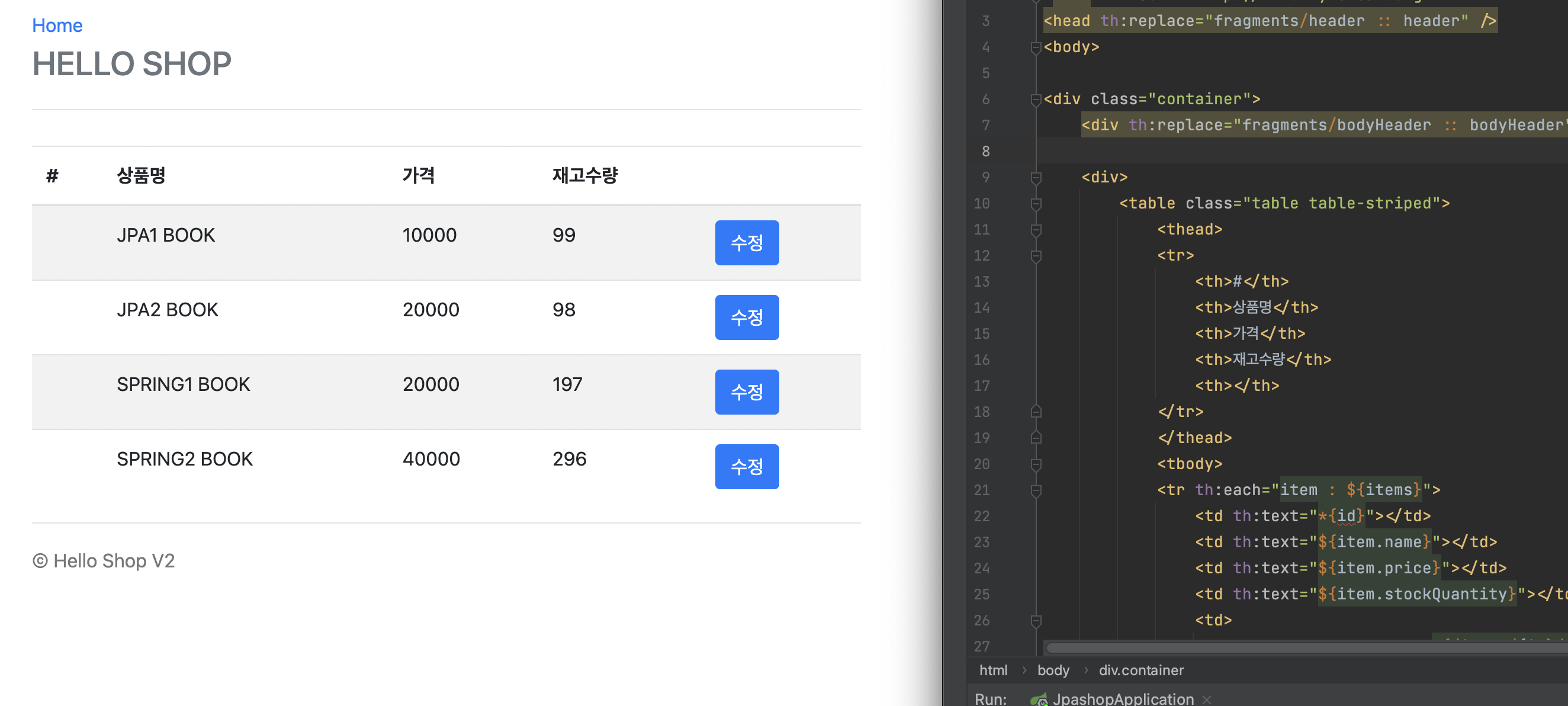Fold the tr th:each block on line 21
Image resolution: width=1568 pixels, height=706 pixels.
1036,490
